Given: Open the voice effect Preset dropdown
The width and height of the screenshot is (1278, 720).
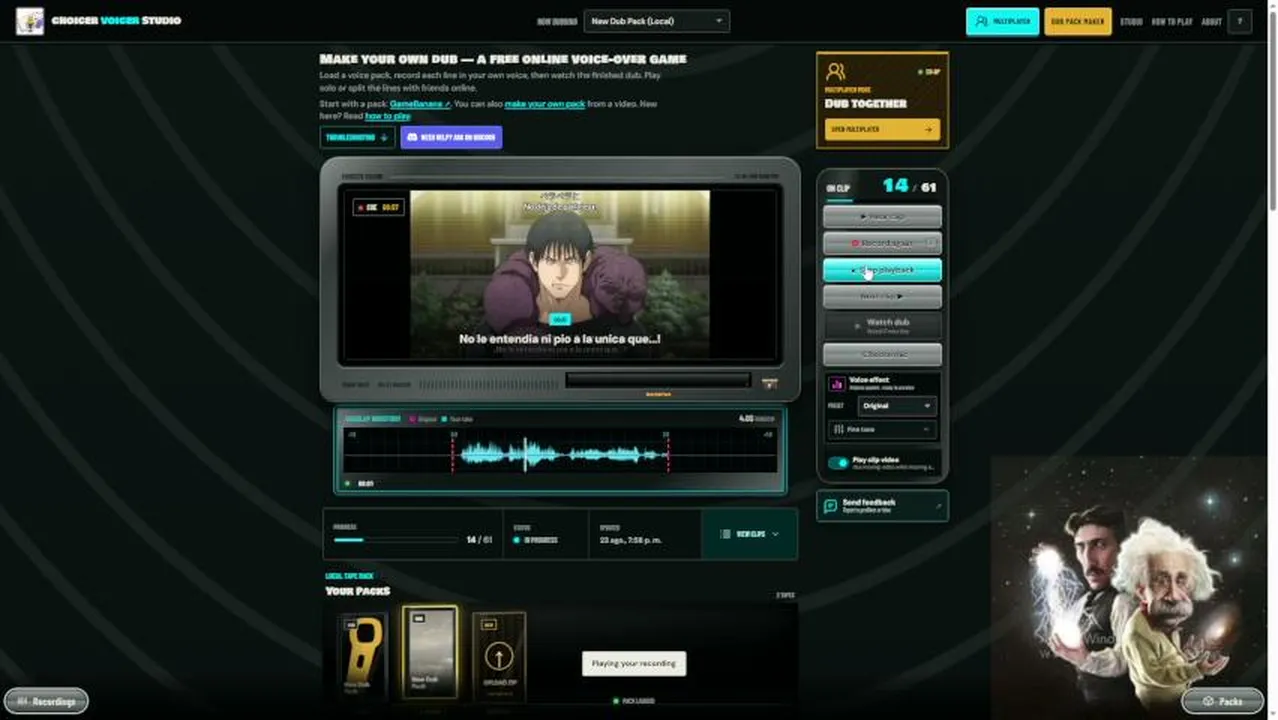Looking at the screenshot, I should [897, 406].
